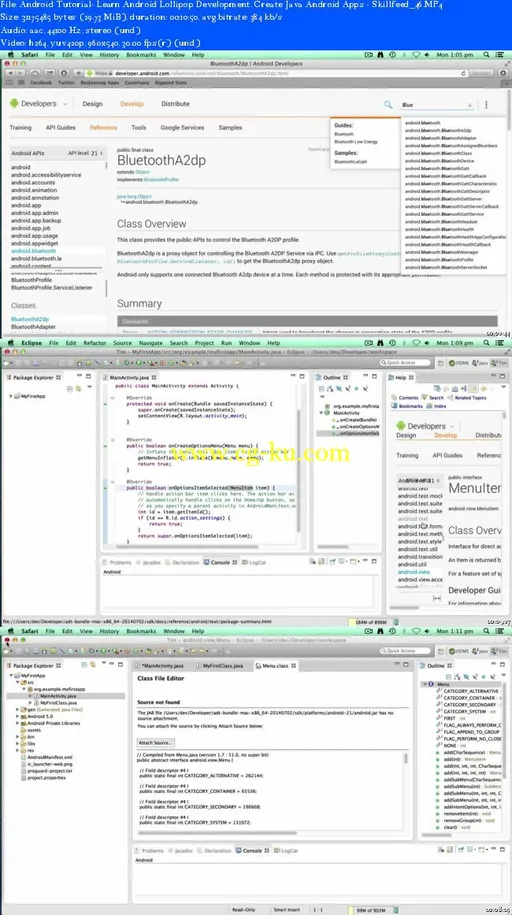The width and height of the screenshot is (512, 915).
Task: Collapse the src folder in Package Explorer
Action: (x=17, y=682)
